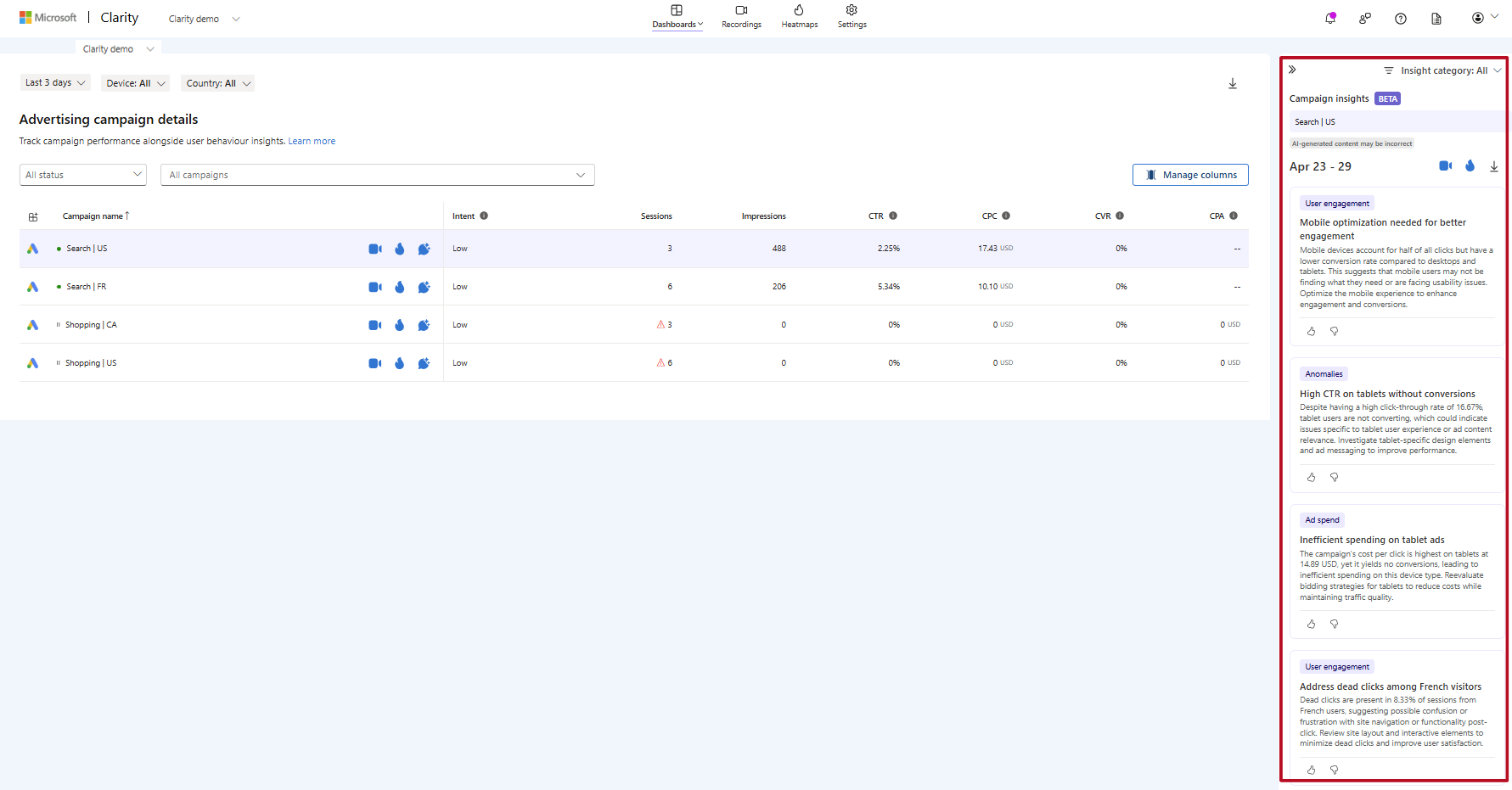The width and height of the screenshot is (1512, 790).
Task: Show Intent column info tooltip
Action: pos(484,216)
